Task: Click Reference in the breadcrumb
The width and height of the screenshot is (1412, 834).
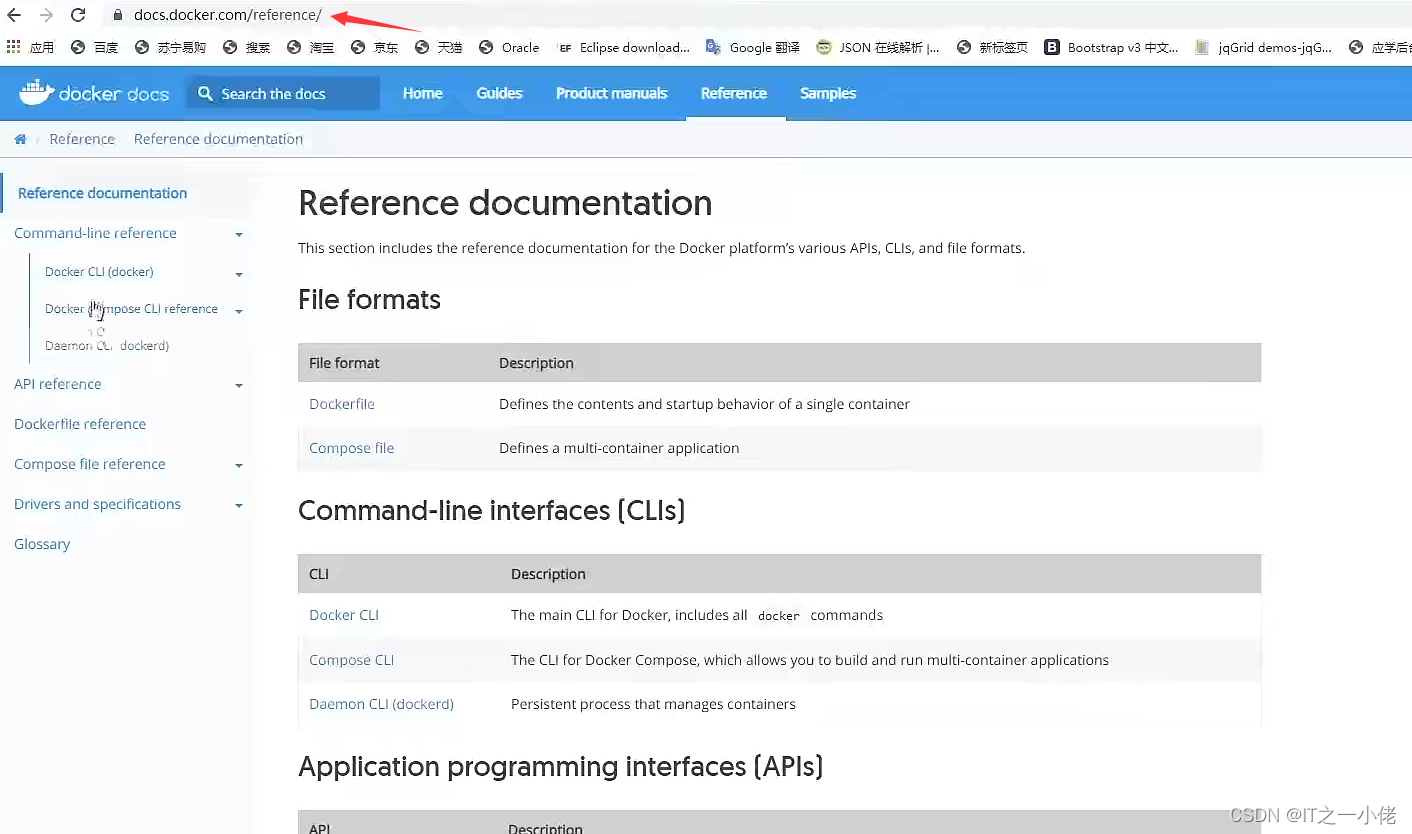Action: [x=82, y=139]
